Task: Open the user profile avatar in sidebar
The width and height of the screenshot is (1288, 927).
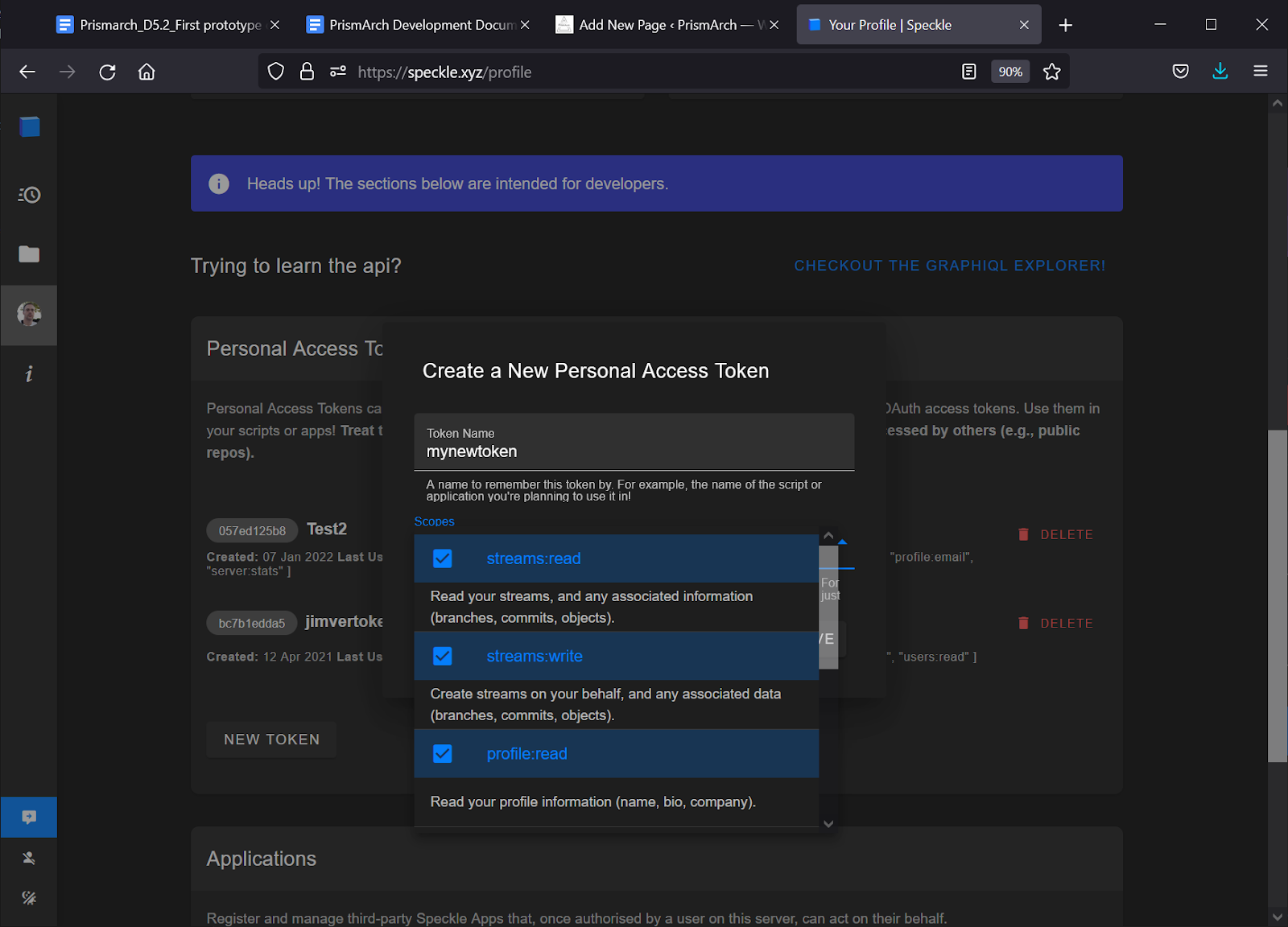Action: [29, 314]
